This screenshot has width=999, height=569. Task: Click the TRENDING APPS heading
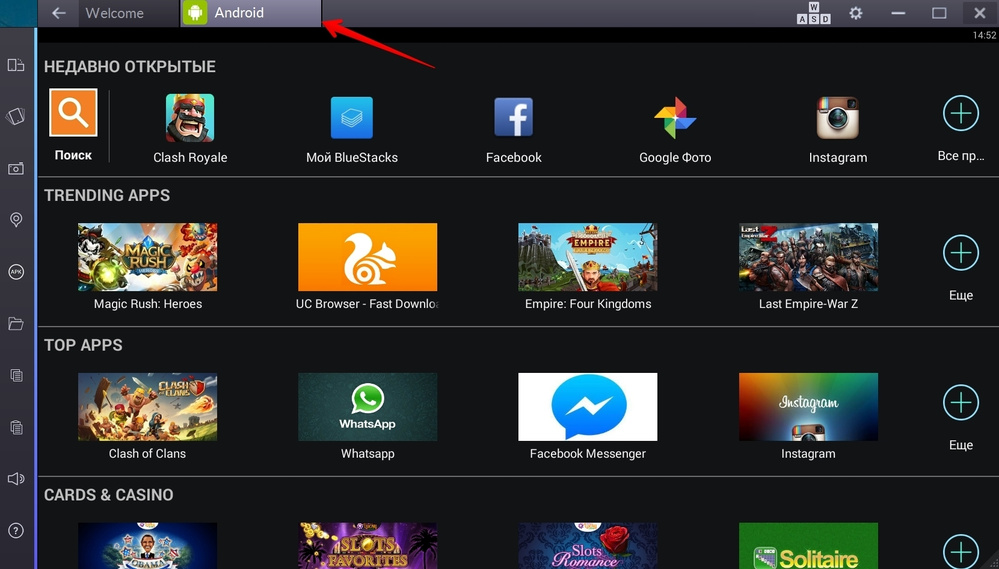[x=107, y=195]
